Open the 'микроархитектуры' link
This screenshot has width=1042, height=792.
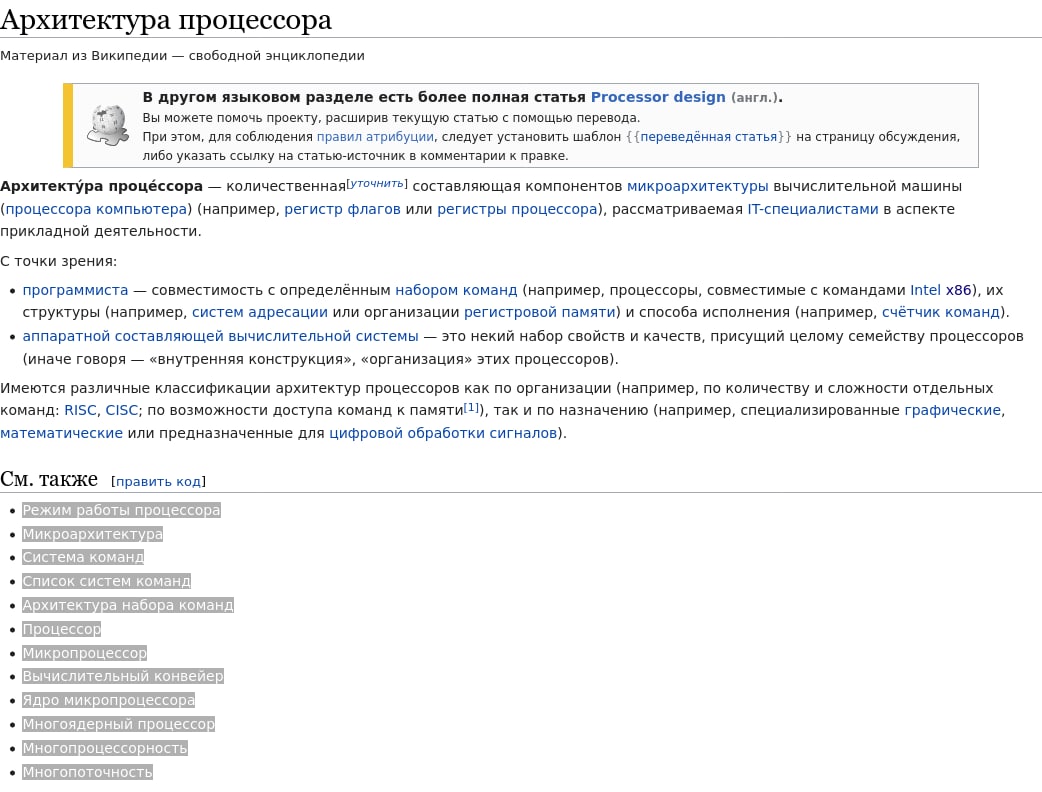pyautogui.click(x=697, y=186)
